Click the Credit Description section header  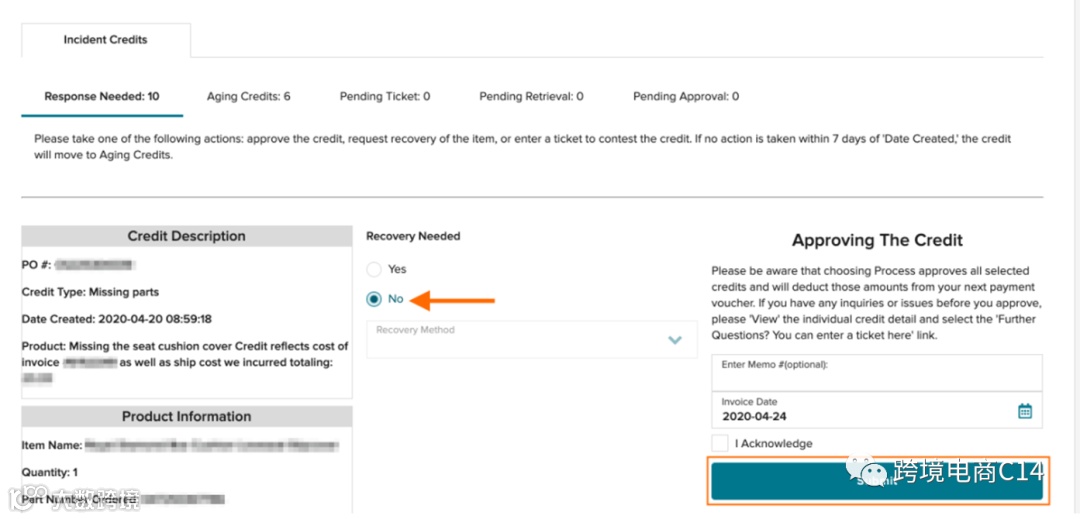click(186, 237)
